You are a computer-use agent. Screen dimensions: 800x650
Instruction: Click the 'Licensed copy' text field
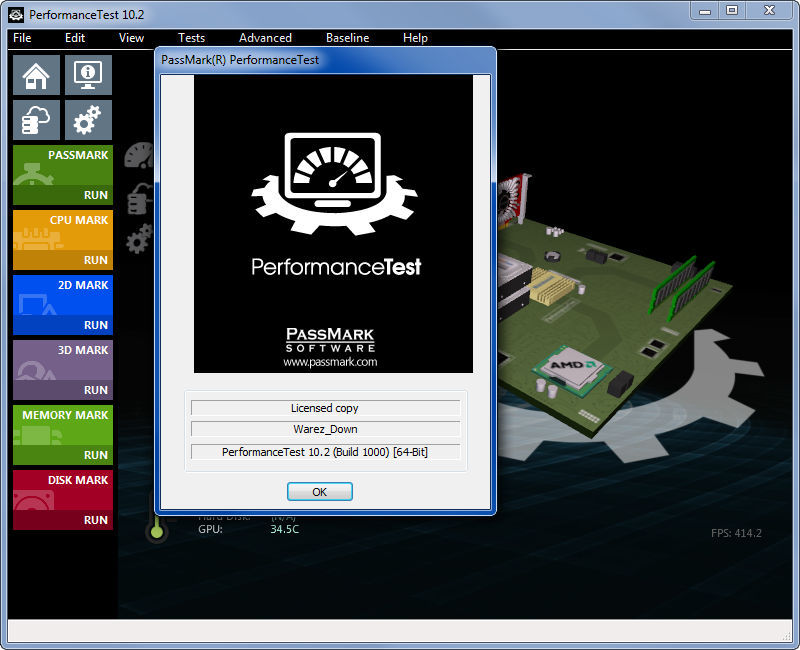[x=326, y=408]
